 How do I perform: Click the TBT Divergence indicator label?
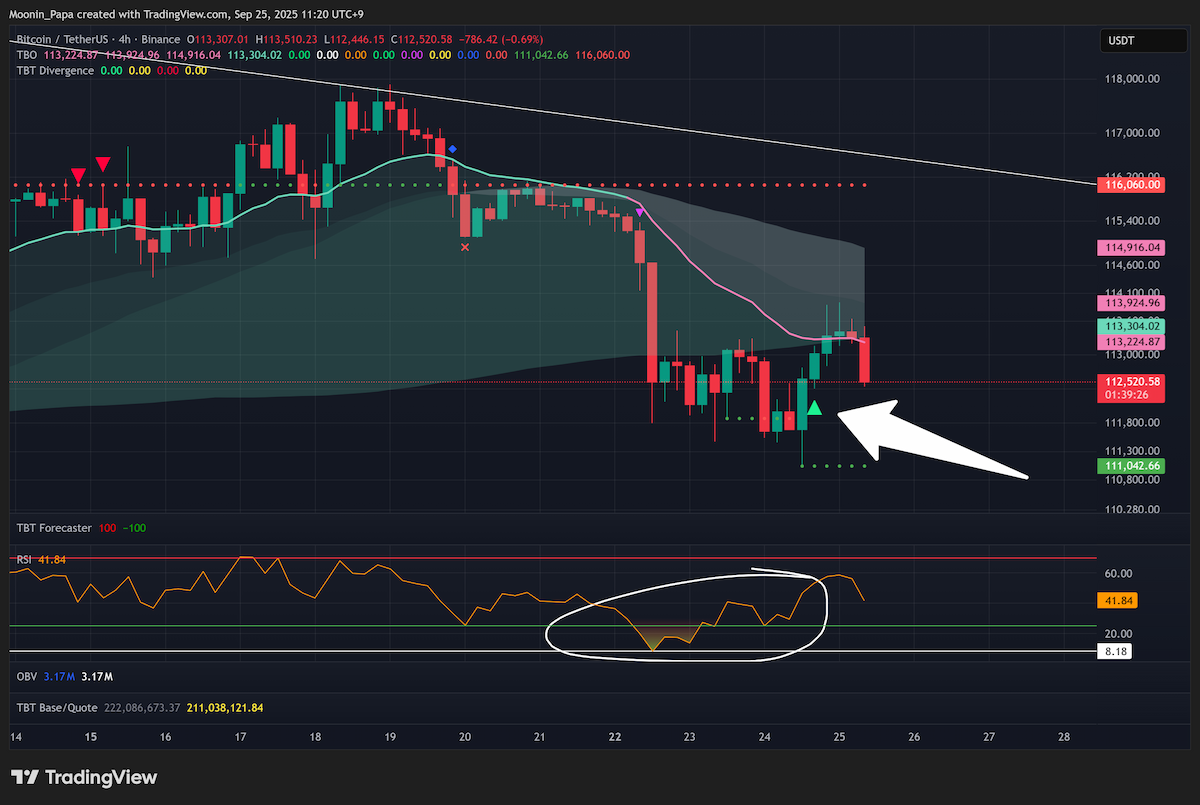coord(55,71)
